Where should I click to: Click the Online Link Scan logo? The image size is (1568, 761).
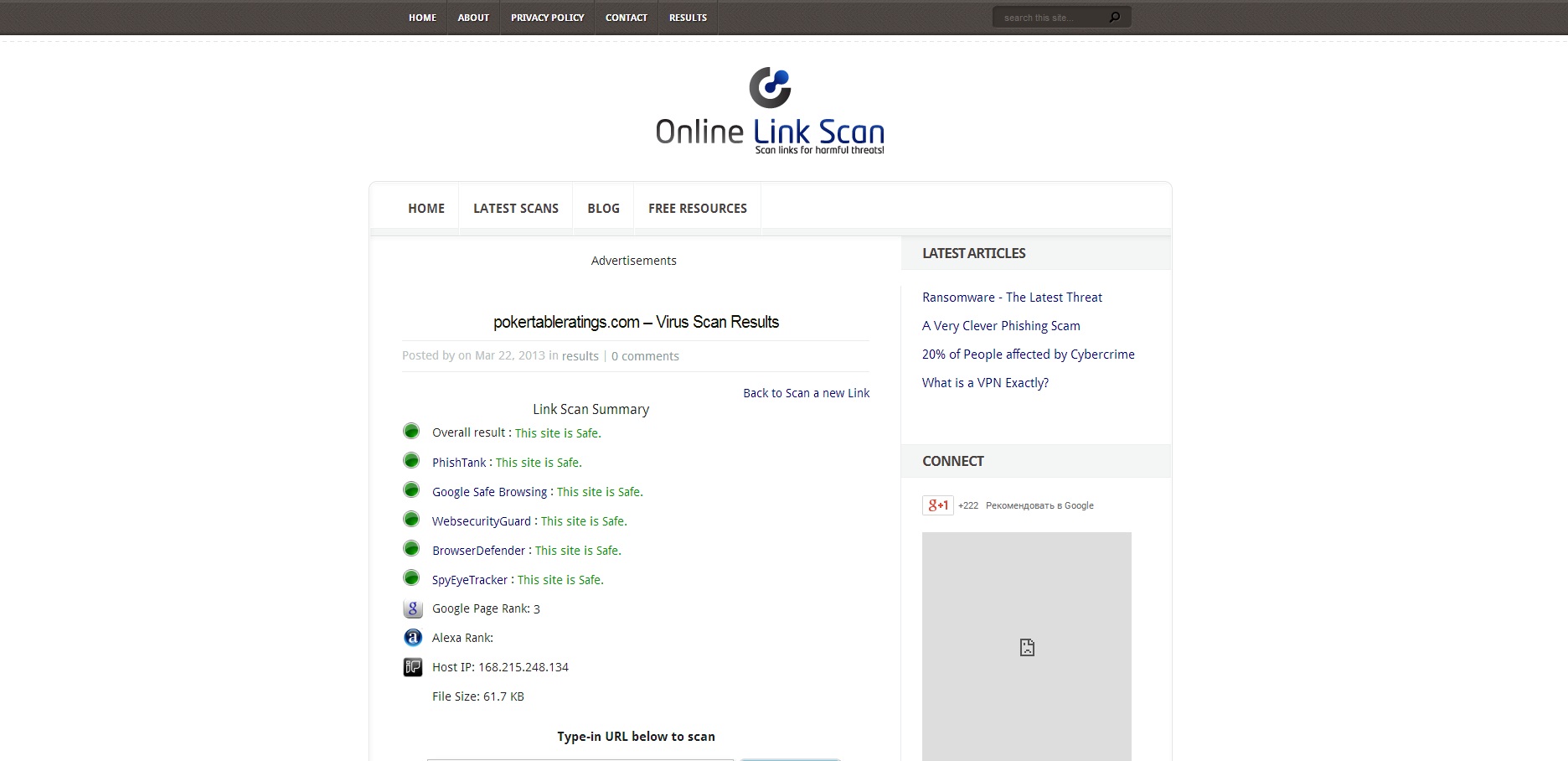tap(770, 111)
